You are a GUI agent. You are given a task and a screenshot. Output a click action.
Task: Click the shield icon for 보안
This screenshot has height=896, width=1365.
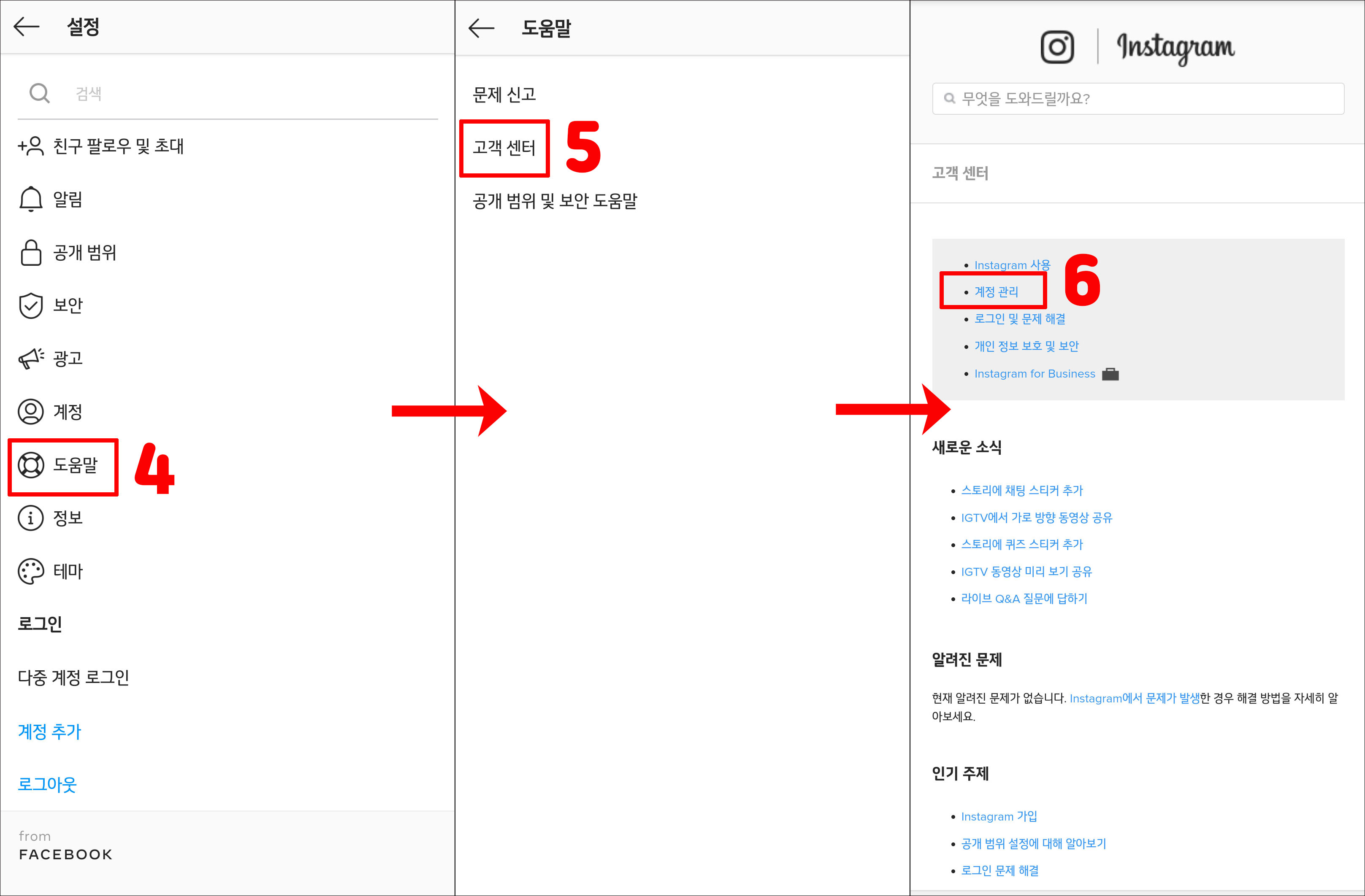tap(31, 305)
